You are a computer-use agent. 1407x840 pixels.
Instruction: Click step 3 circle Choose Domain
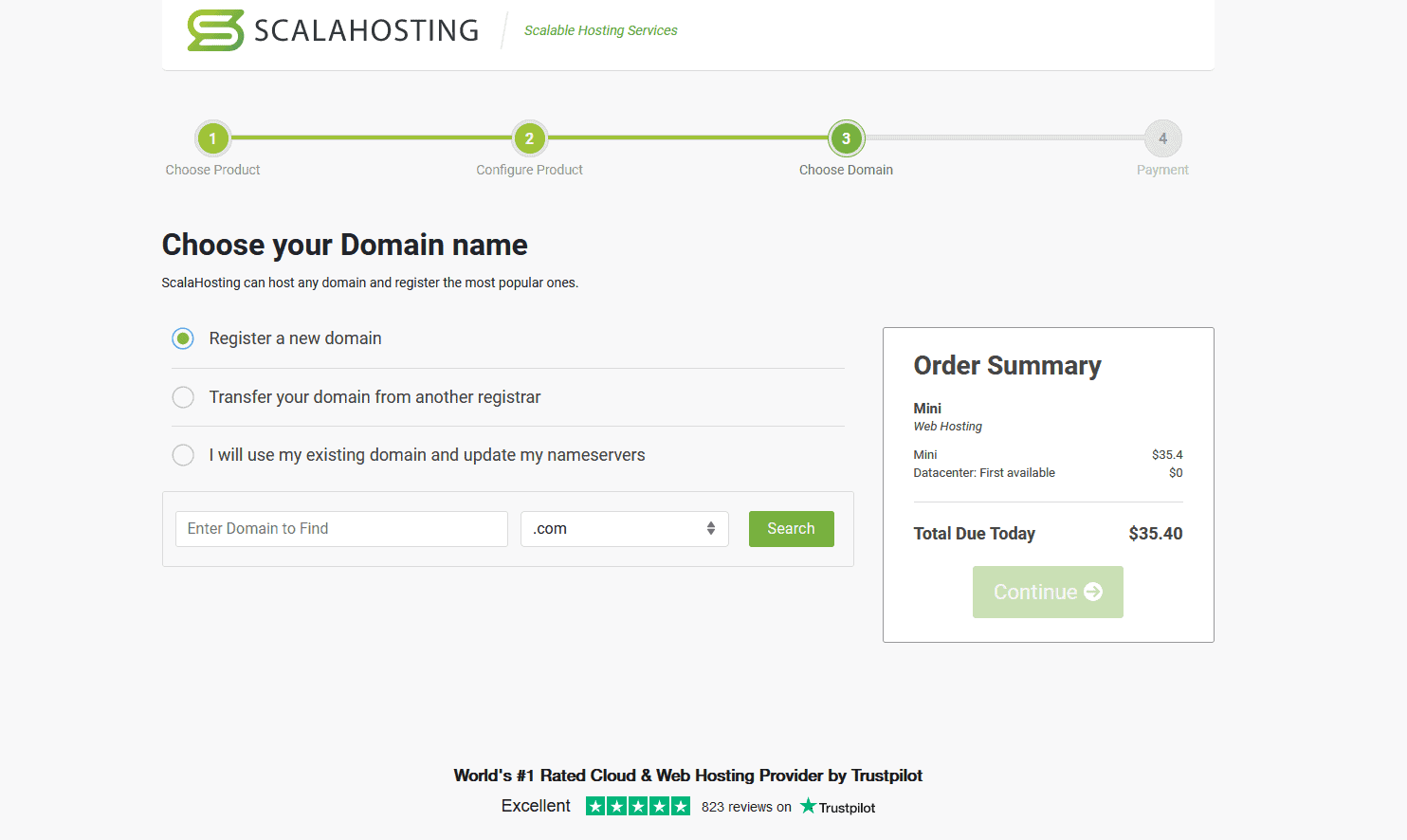(846, 138)
